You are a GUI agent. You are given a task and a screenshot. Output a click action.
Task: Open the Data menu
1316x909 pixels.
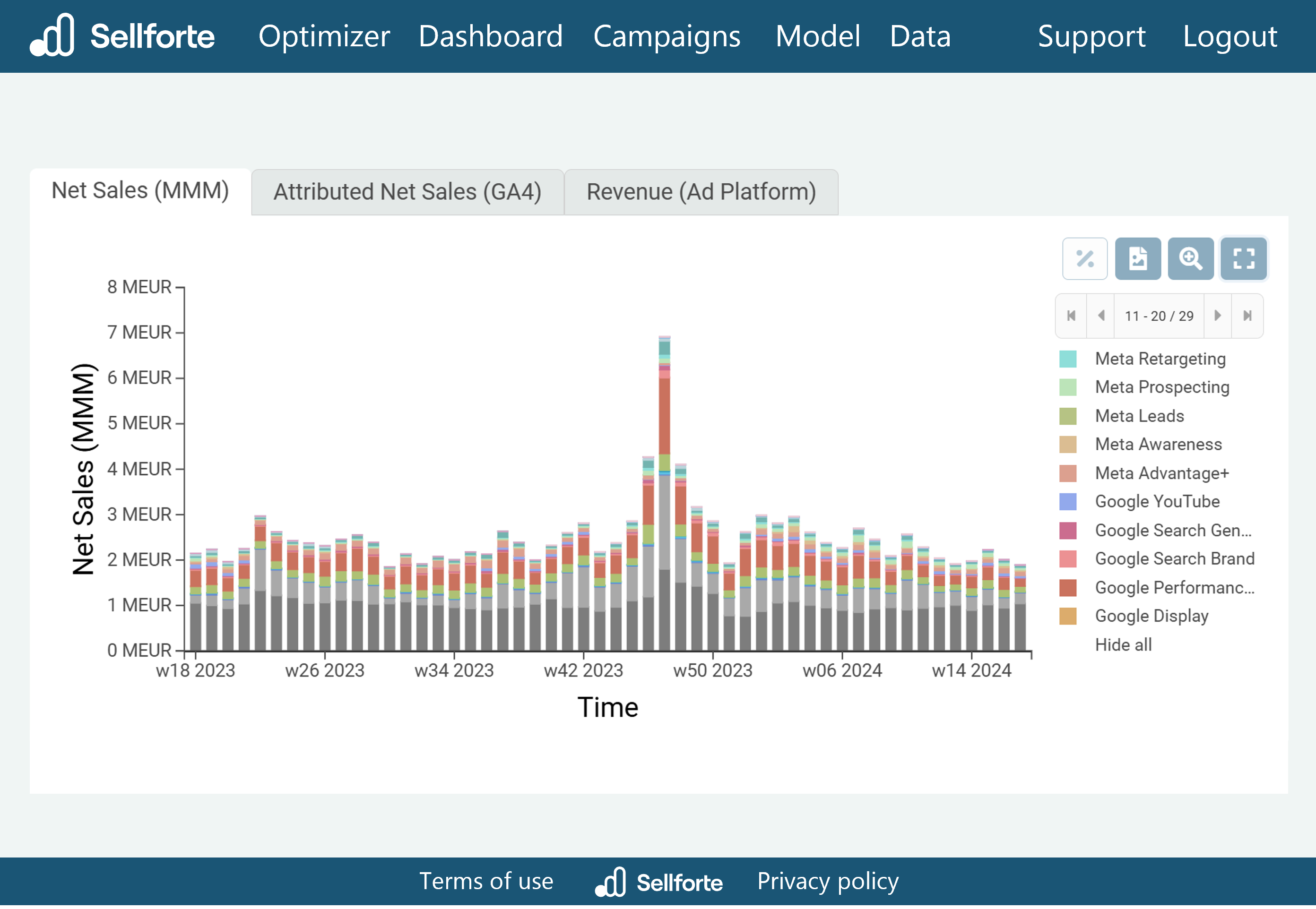tap(919, 36)
